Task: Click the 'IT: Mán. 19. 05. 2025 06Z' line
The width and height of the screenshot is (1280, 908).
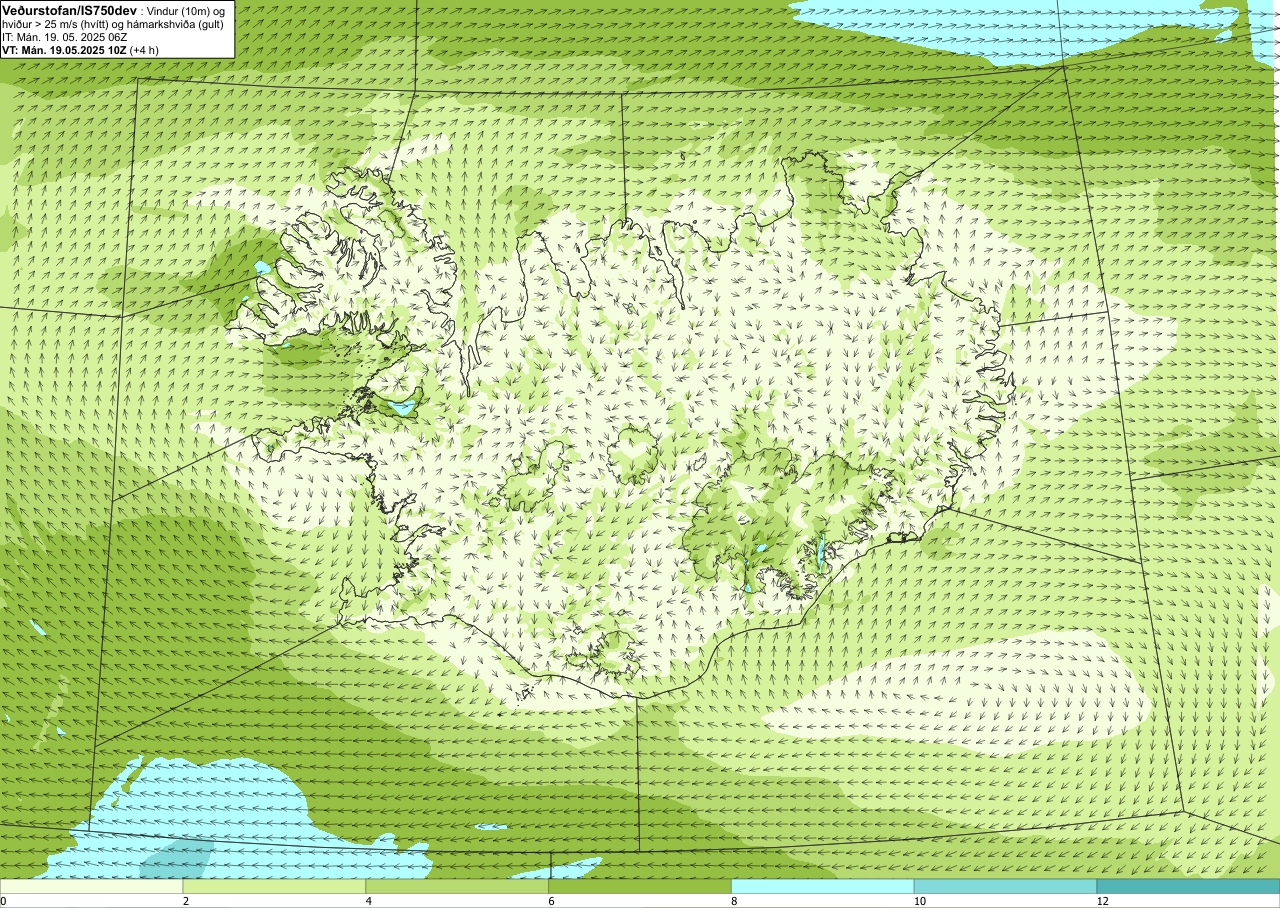Action: pos(64,37)
